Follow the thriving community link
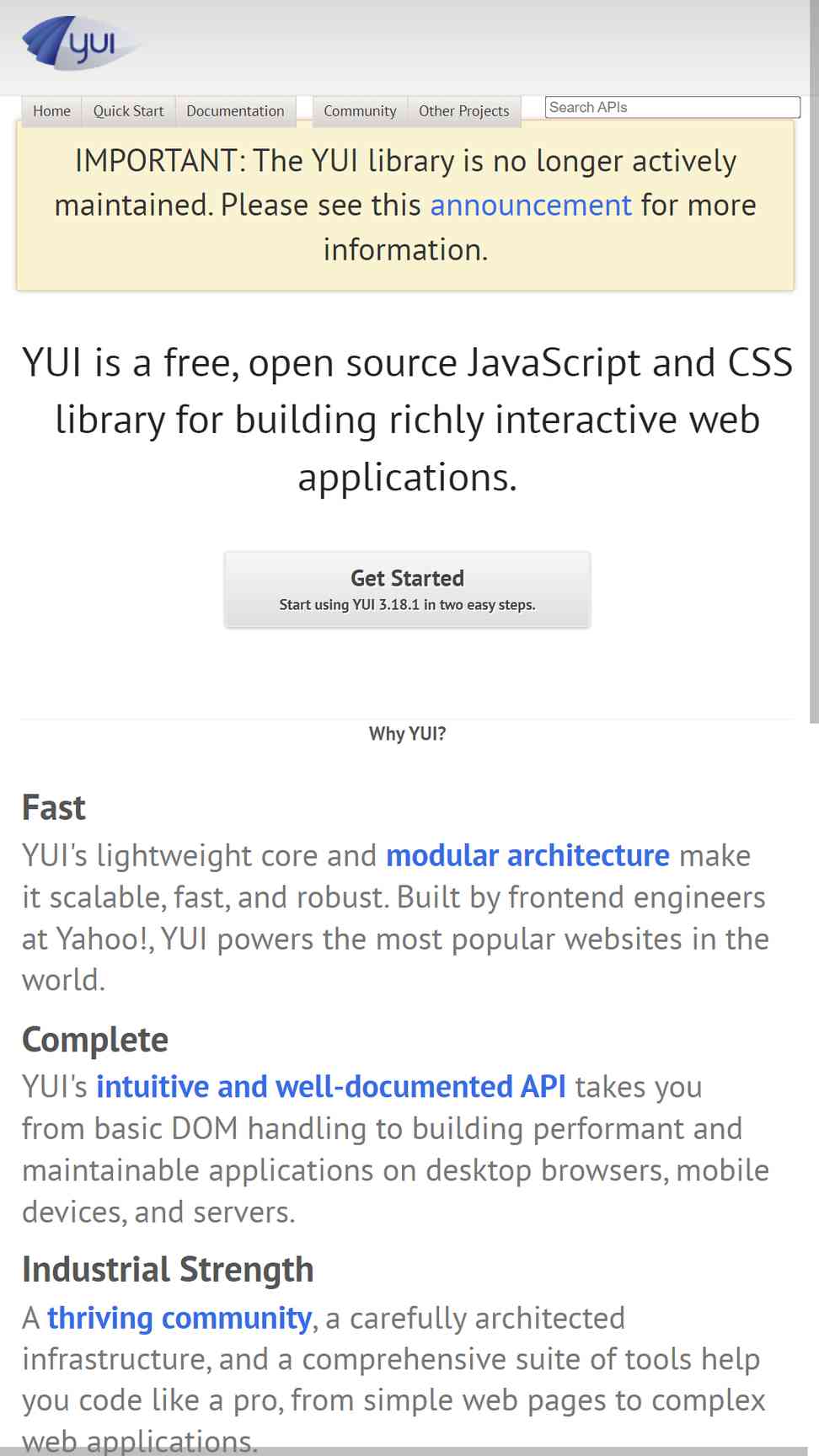 click(x=179, y=1318)
